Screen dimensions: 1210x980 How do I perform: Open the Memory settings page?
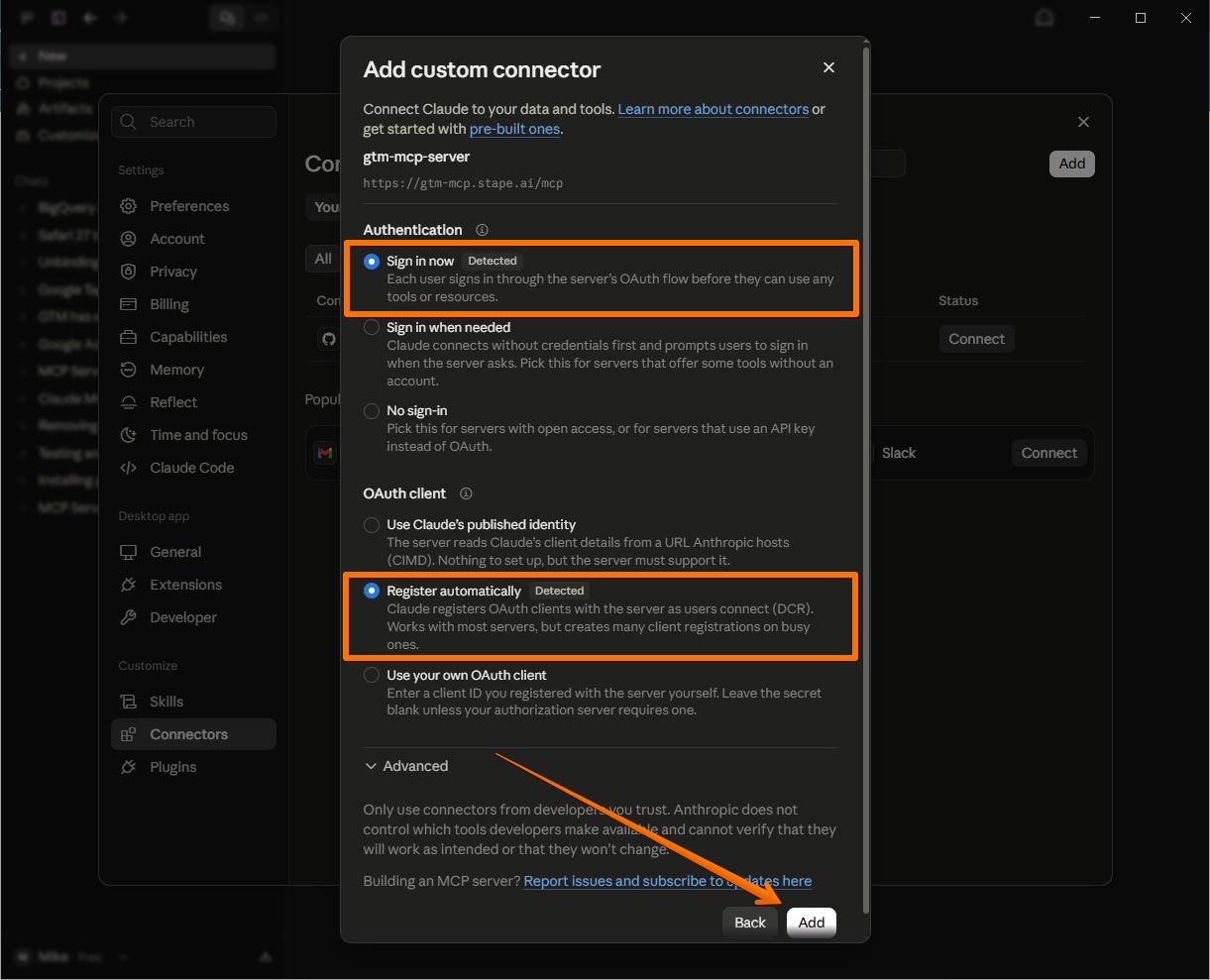tap(193, 370)
